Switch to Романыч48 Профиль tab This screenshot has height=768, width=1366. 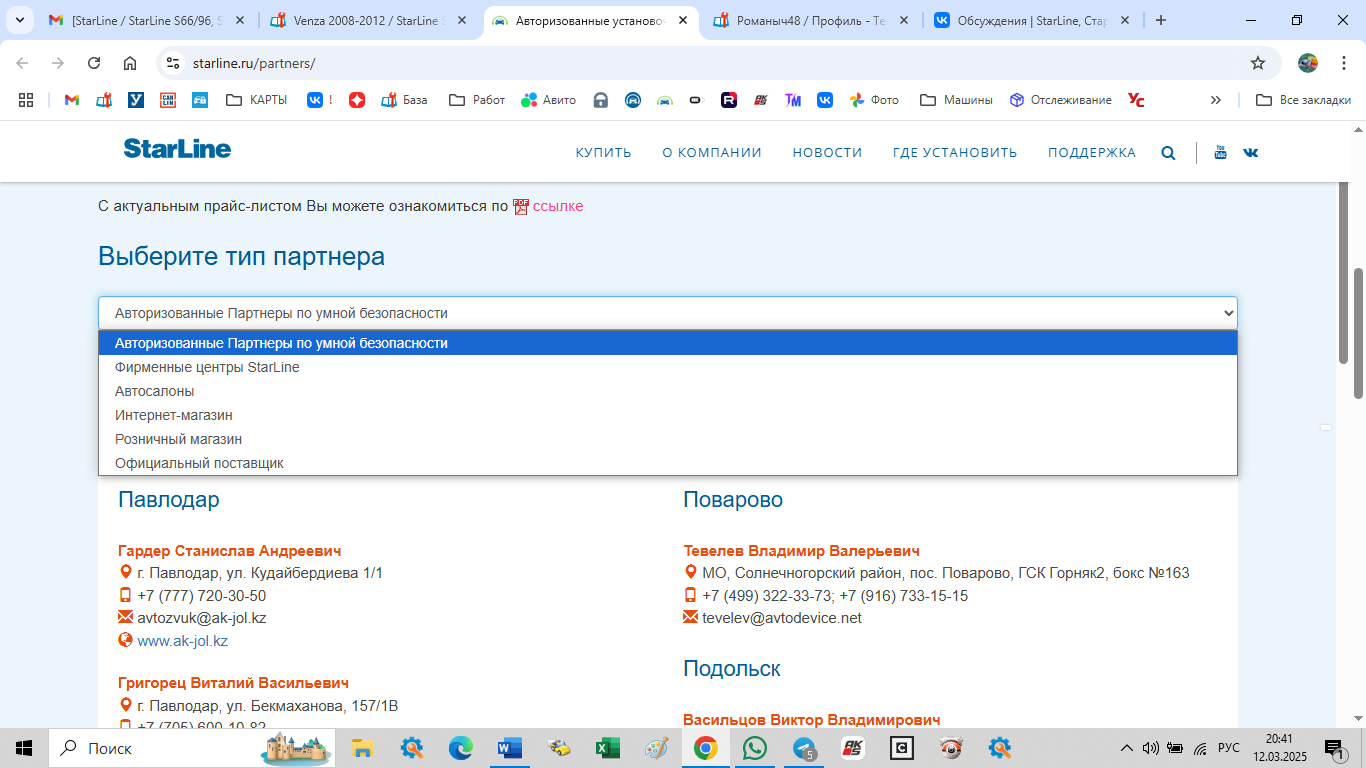point(810,20)
